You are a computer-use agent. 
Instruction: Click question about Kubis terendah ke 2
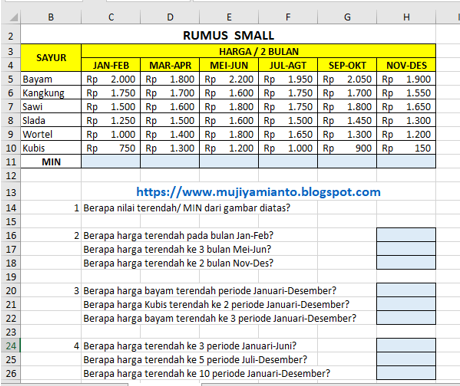tap(216, 305)
